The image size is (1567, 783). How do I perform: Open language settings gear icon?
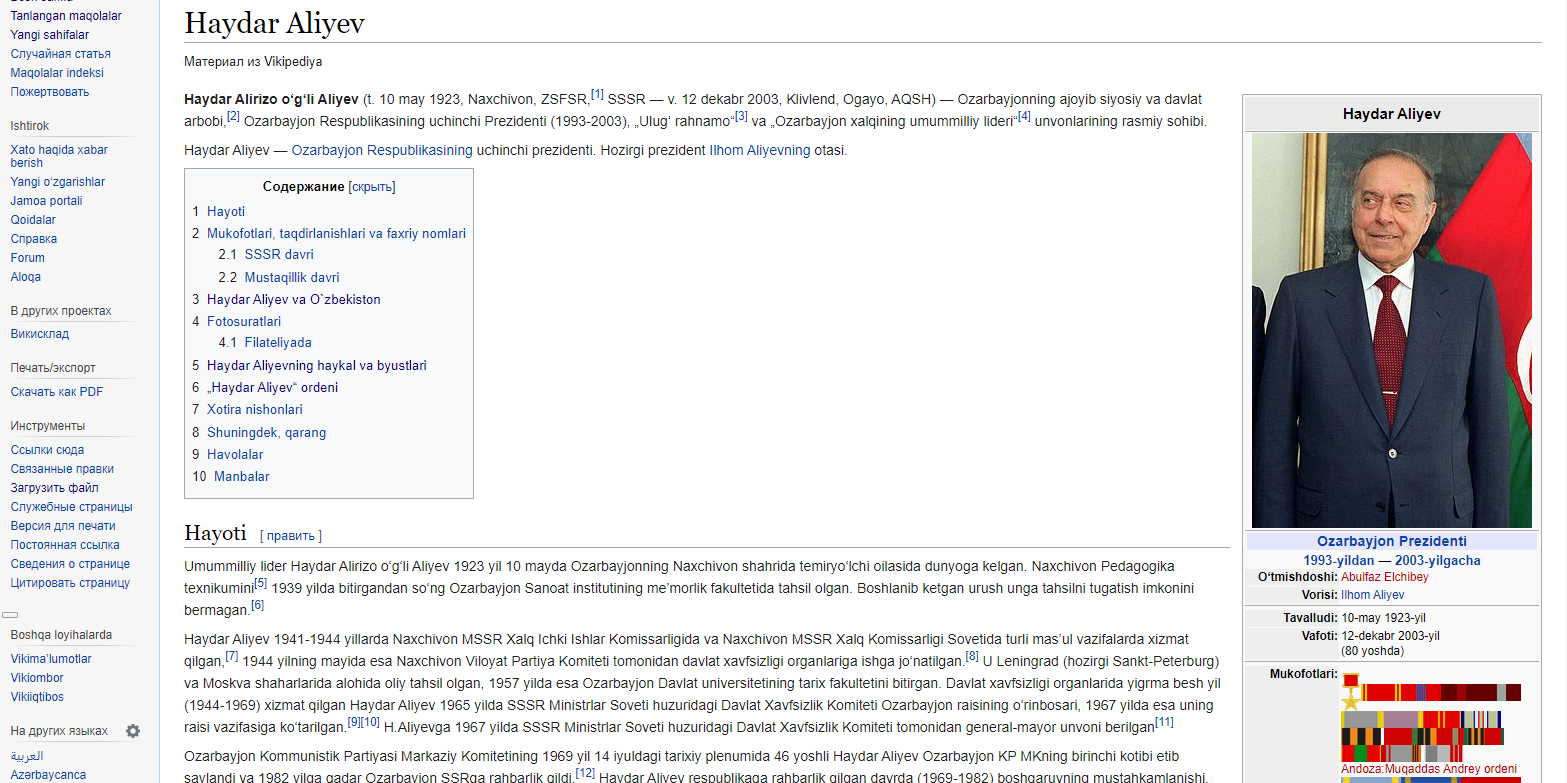tap(133, 731)
